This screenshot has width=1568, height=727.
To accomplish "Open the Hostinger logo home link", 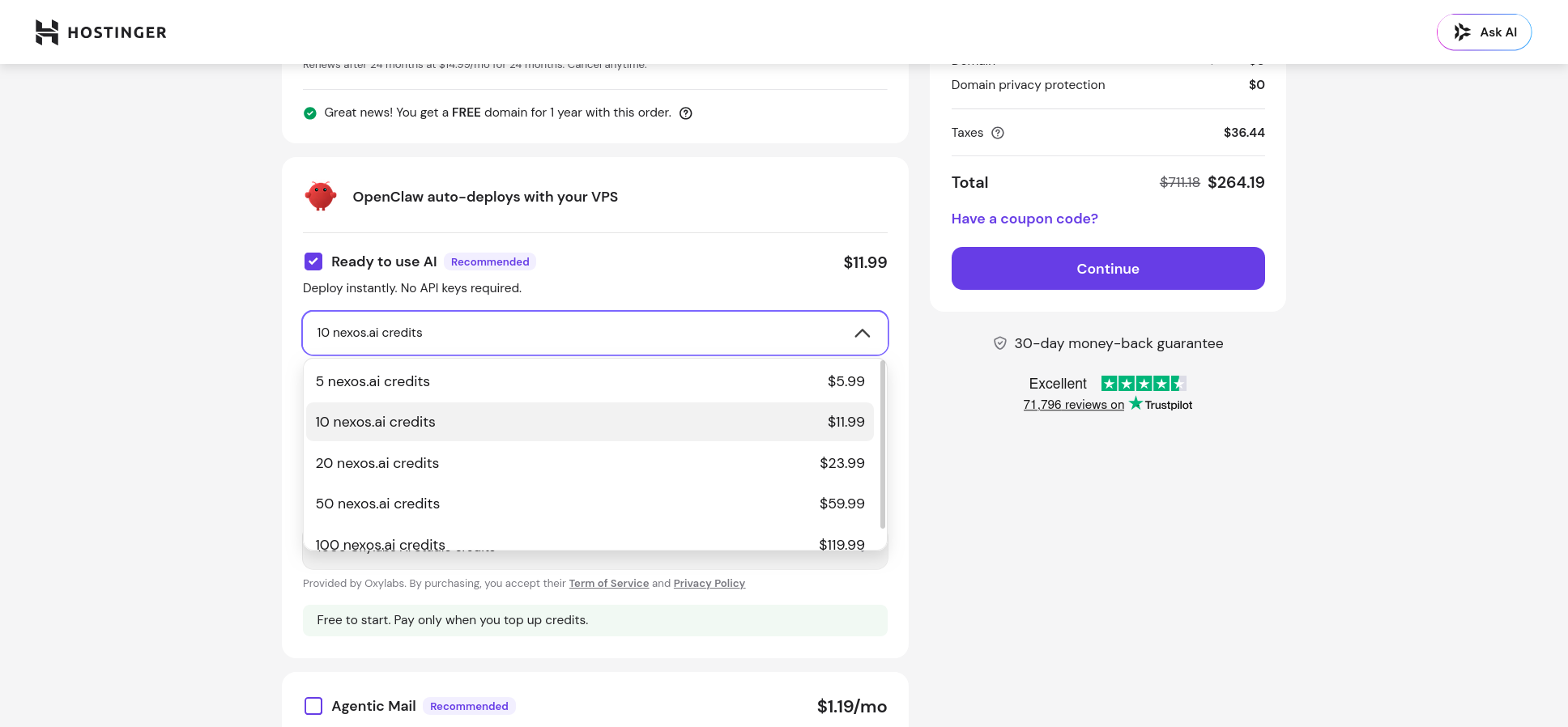I will coord(101,32).
